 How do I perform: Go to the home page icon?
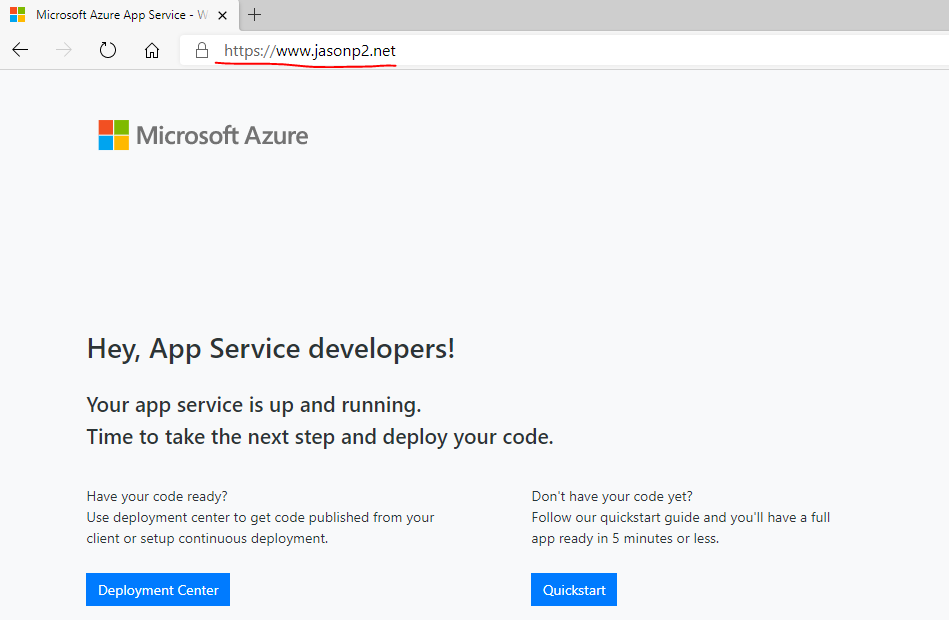point(152,51)
